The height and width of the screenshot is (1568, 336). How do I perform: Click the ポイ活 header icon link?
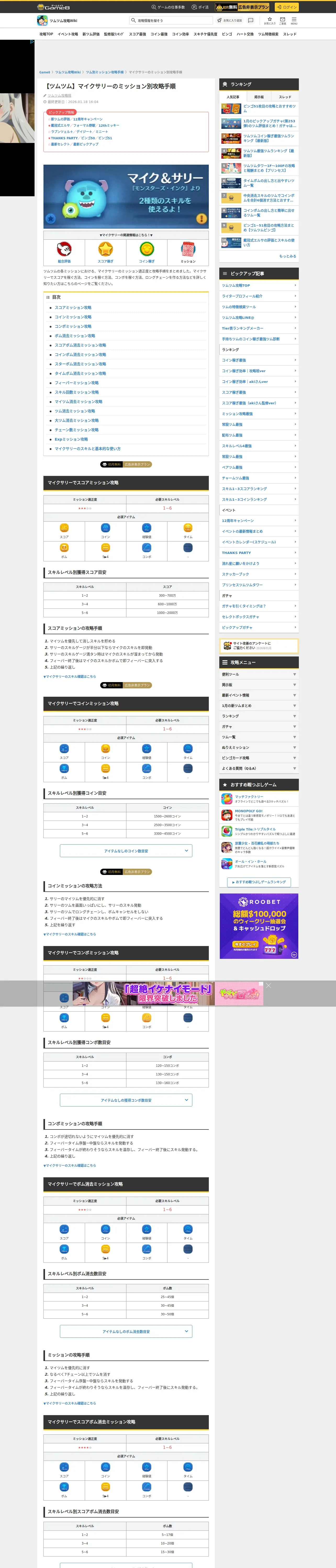[200, 7]
